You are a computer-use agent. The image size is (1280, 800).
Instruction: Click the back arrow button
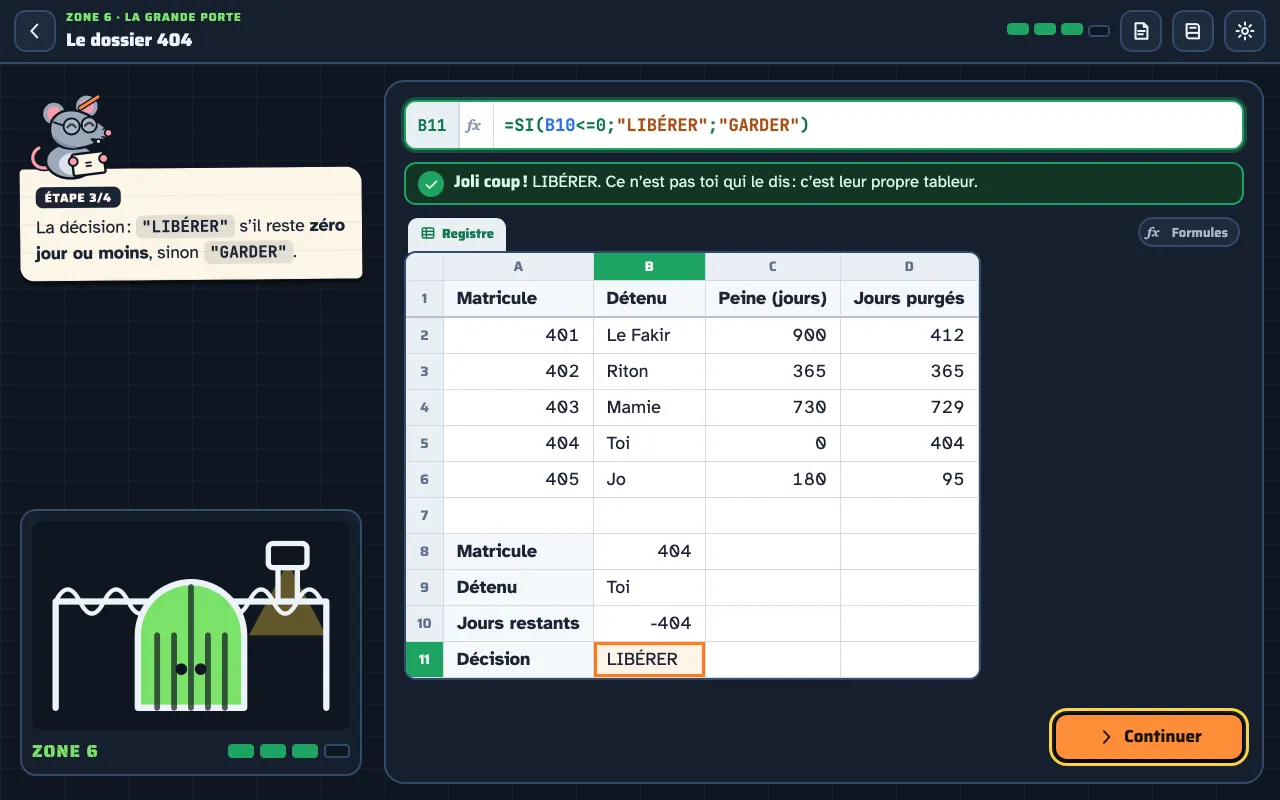[x=35, y=31]
